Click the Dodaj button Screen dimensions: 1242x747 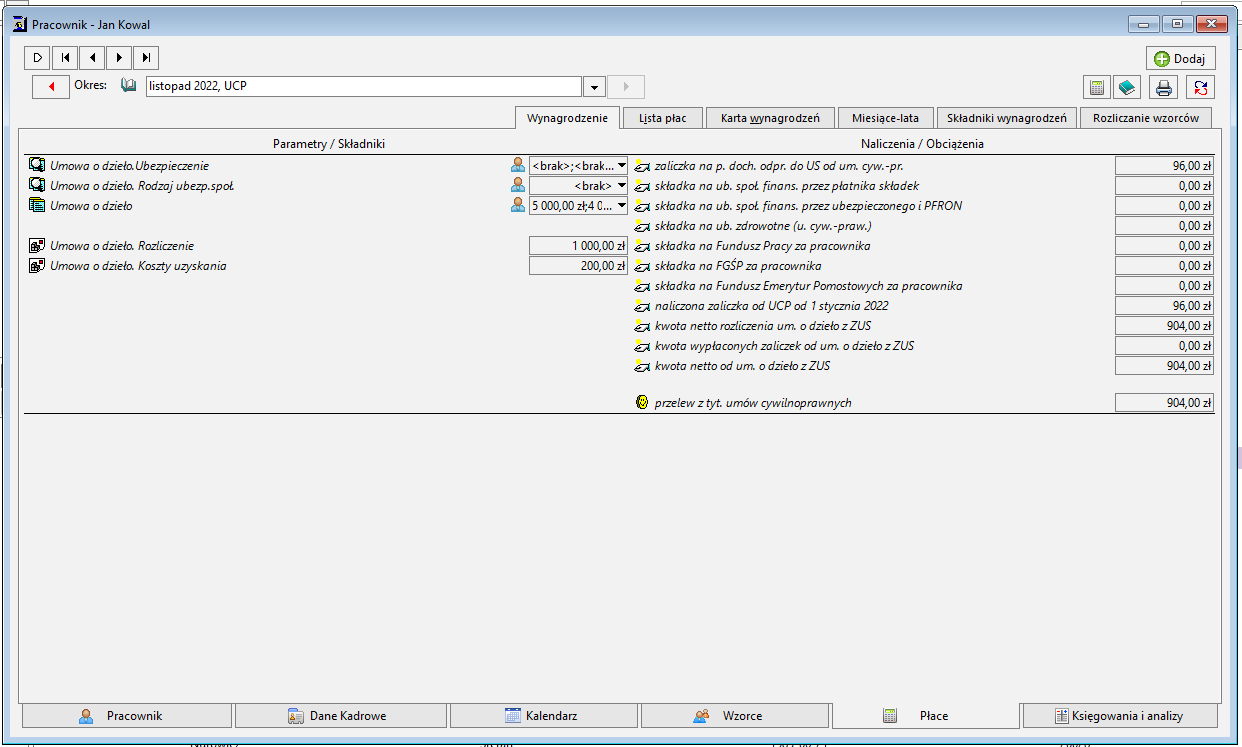click(1180, 59)
